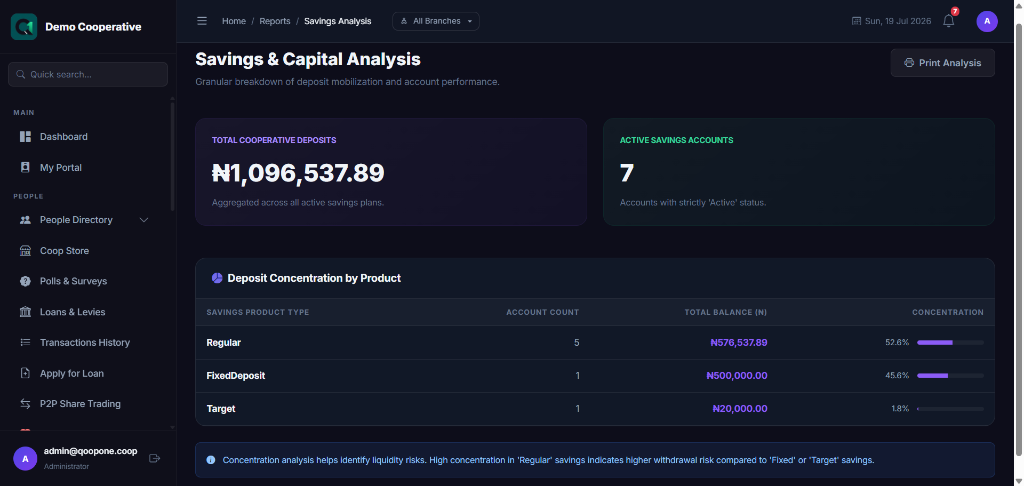Click the ₦500,000.00 balance cell
Screen dimensions: 1024x486
[x=737, y=376]
